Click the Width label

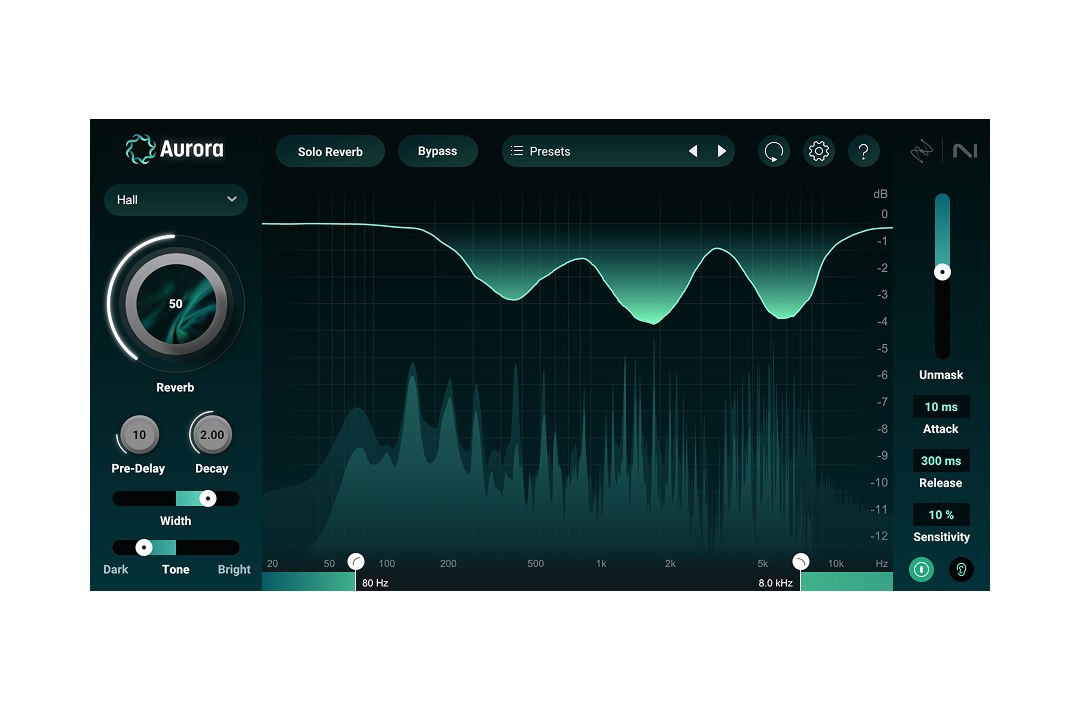176,521
